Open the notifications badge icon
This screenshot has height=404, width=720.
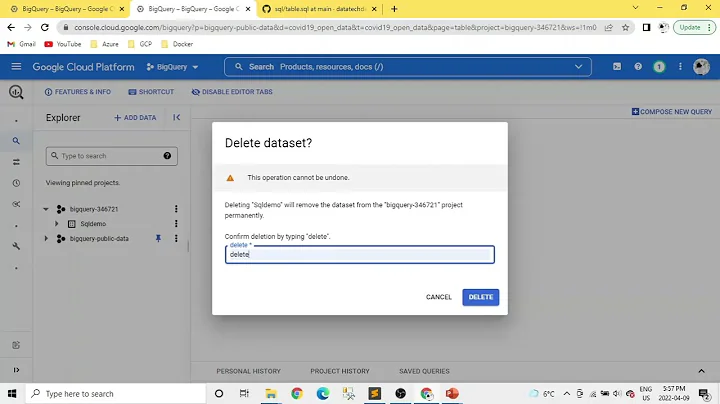coord(659,67)
